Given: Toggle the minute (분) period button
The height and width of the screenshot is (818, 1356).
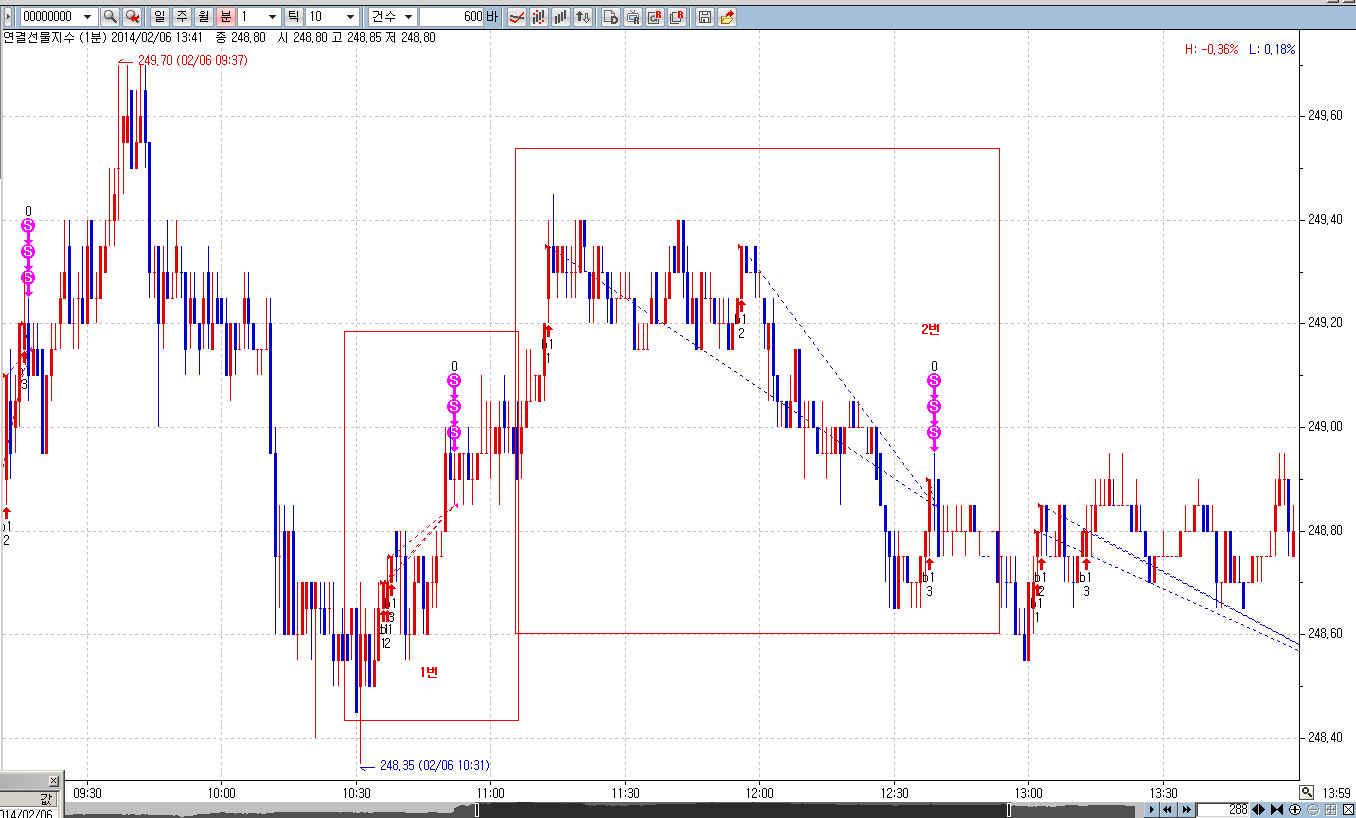Looking at the screenshot, I should click(x=225, y=17).
